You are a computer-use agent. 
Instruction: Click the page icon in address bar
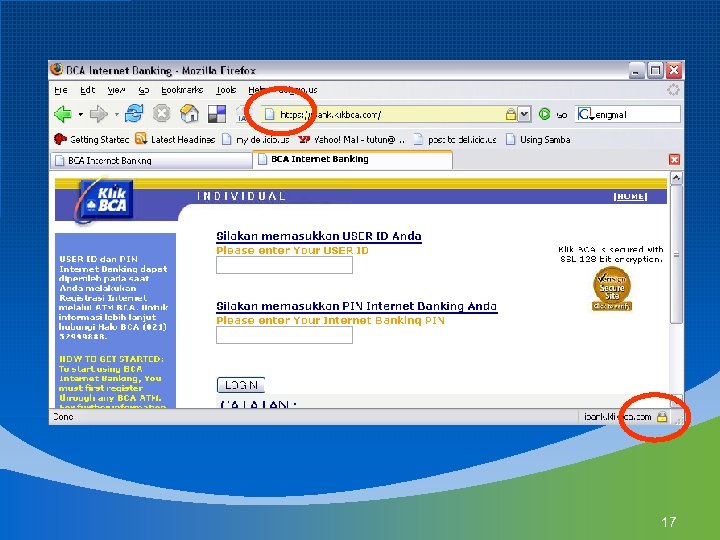tap(270, 114)
